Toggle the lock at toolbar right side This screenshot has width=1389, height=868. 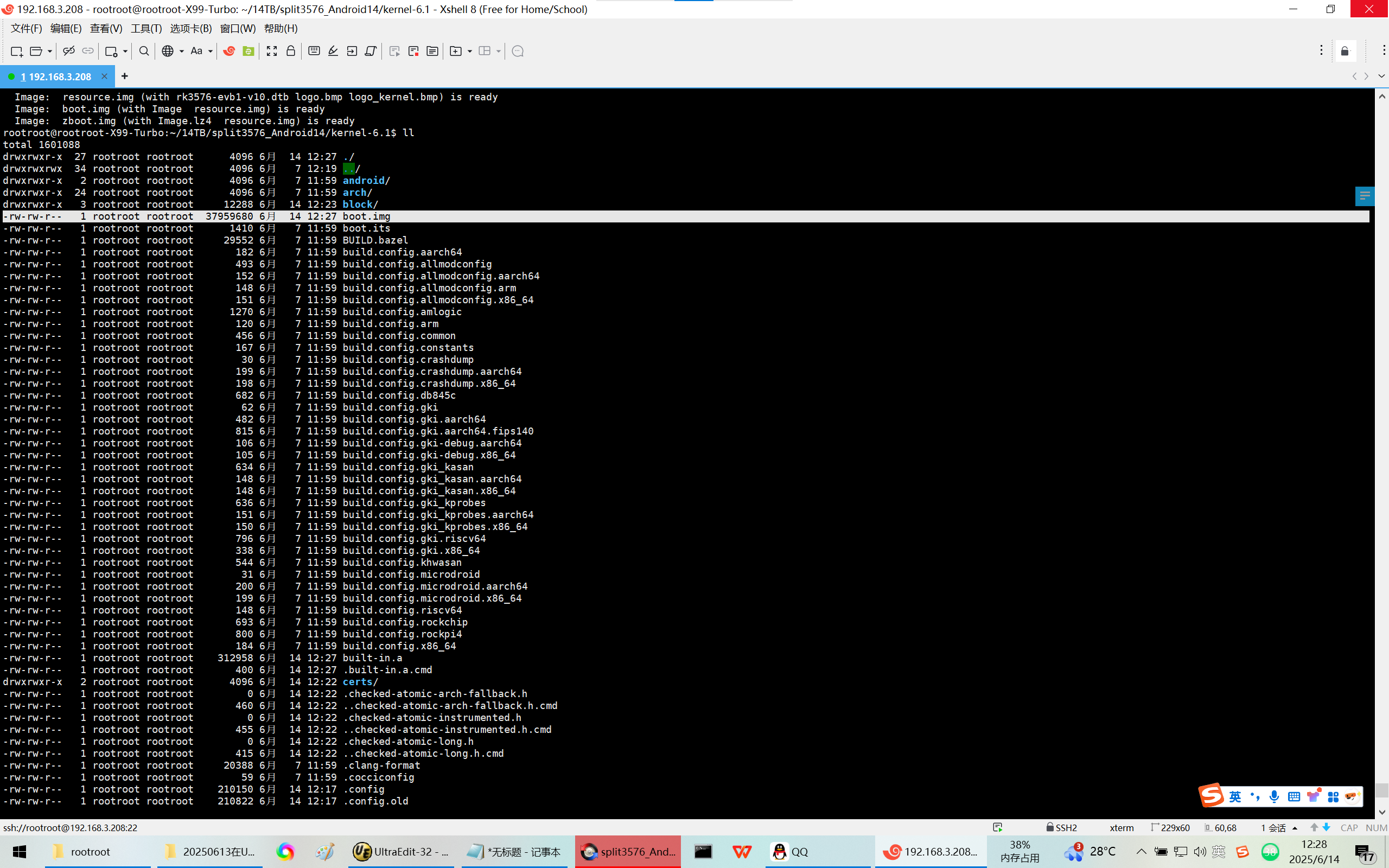[x=1345, y=51]
